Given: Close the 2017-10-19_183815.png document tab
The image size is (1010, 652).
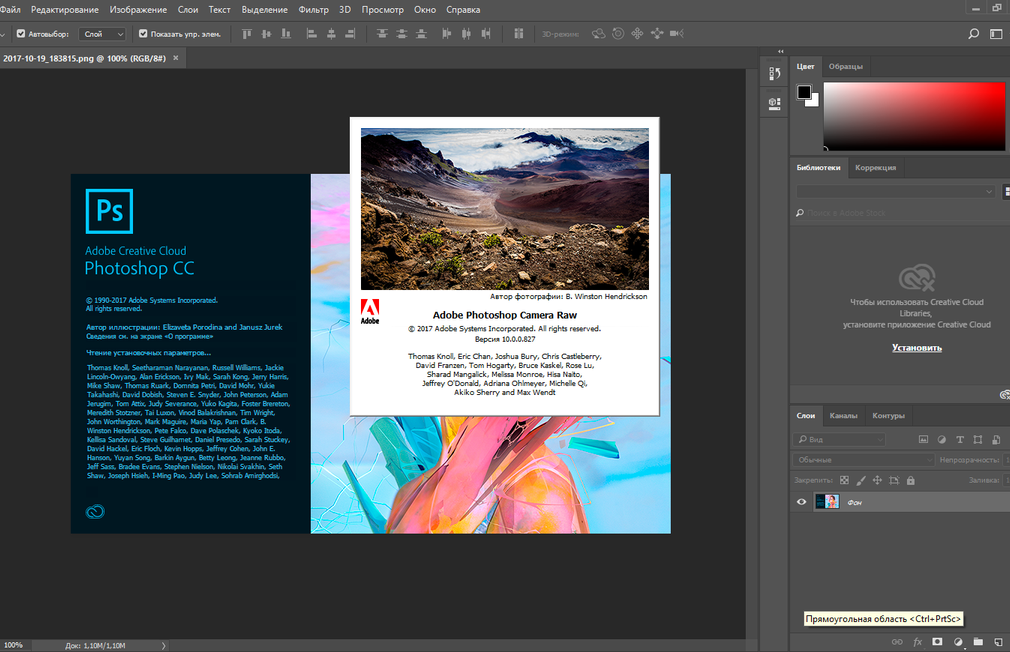Looking at the screenshot, I should tap(175, 58).
